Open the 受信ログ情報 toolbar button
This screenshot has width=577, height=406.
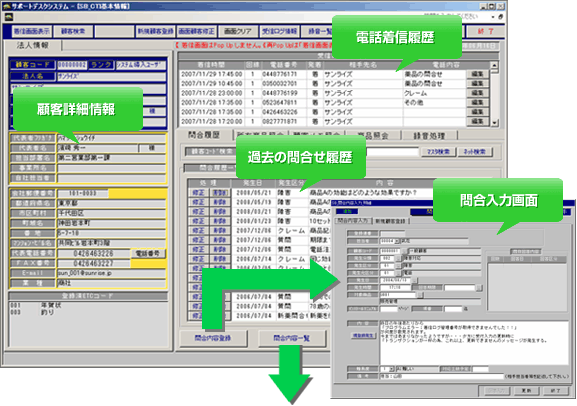279,31
